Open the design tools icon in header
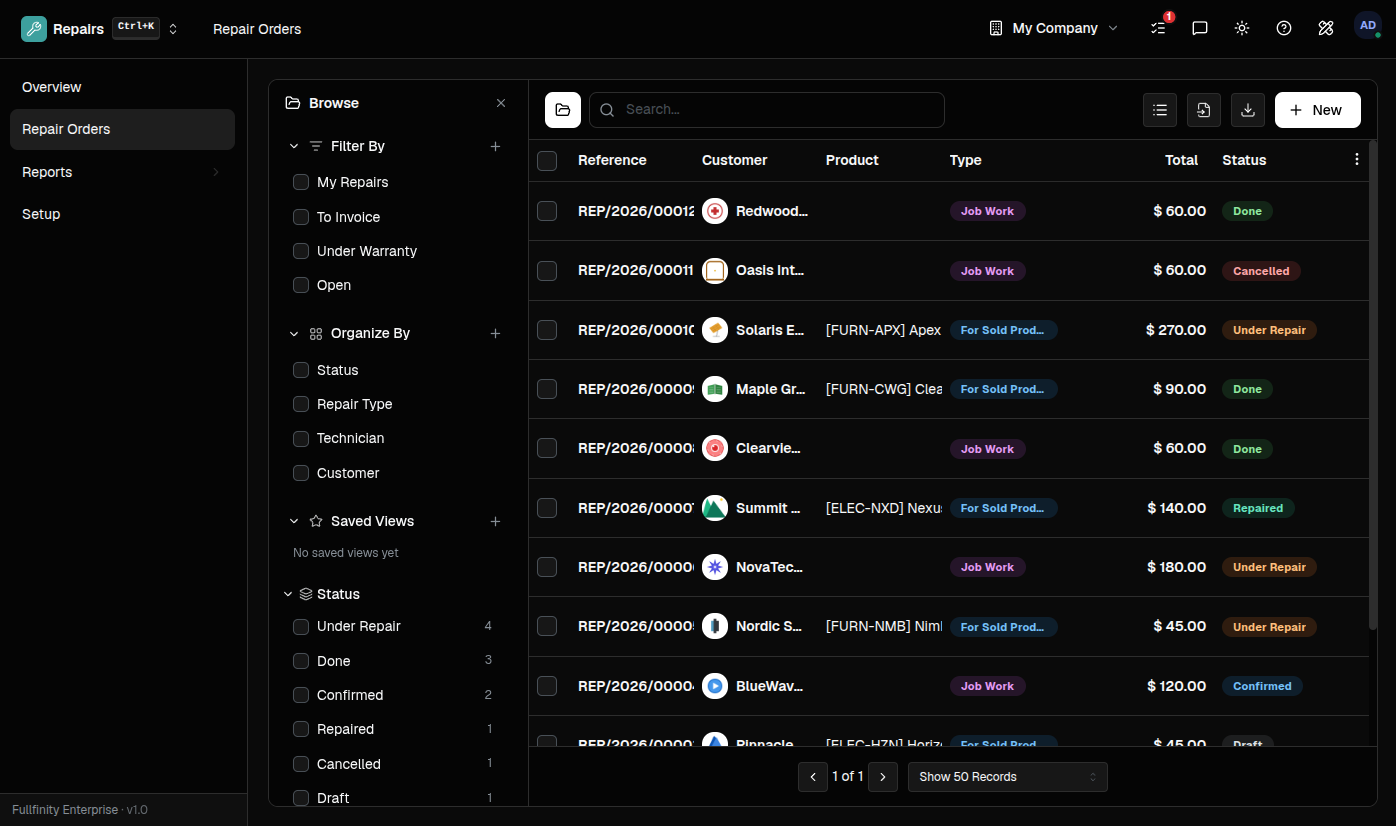Image resolution: width=1396 pixels, height=826 pixels. tap(1326, 28)
